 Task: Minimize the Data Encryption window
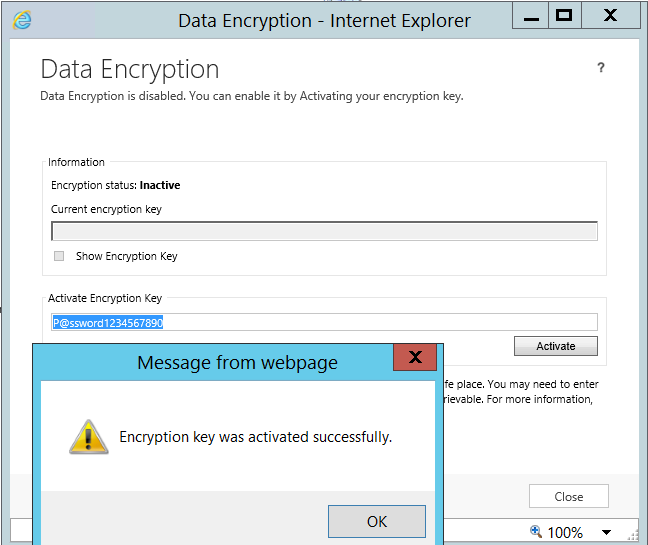coord(529,15)
